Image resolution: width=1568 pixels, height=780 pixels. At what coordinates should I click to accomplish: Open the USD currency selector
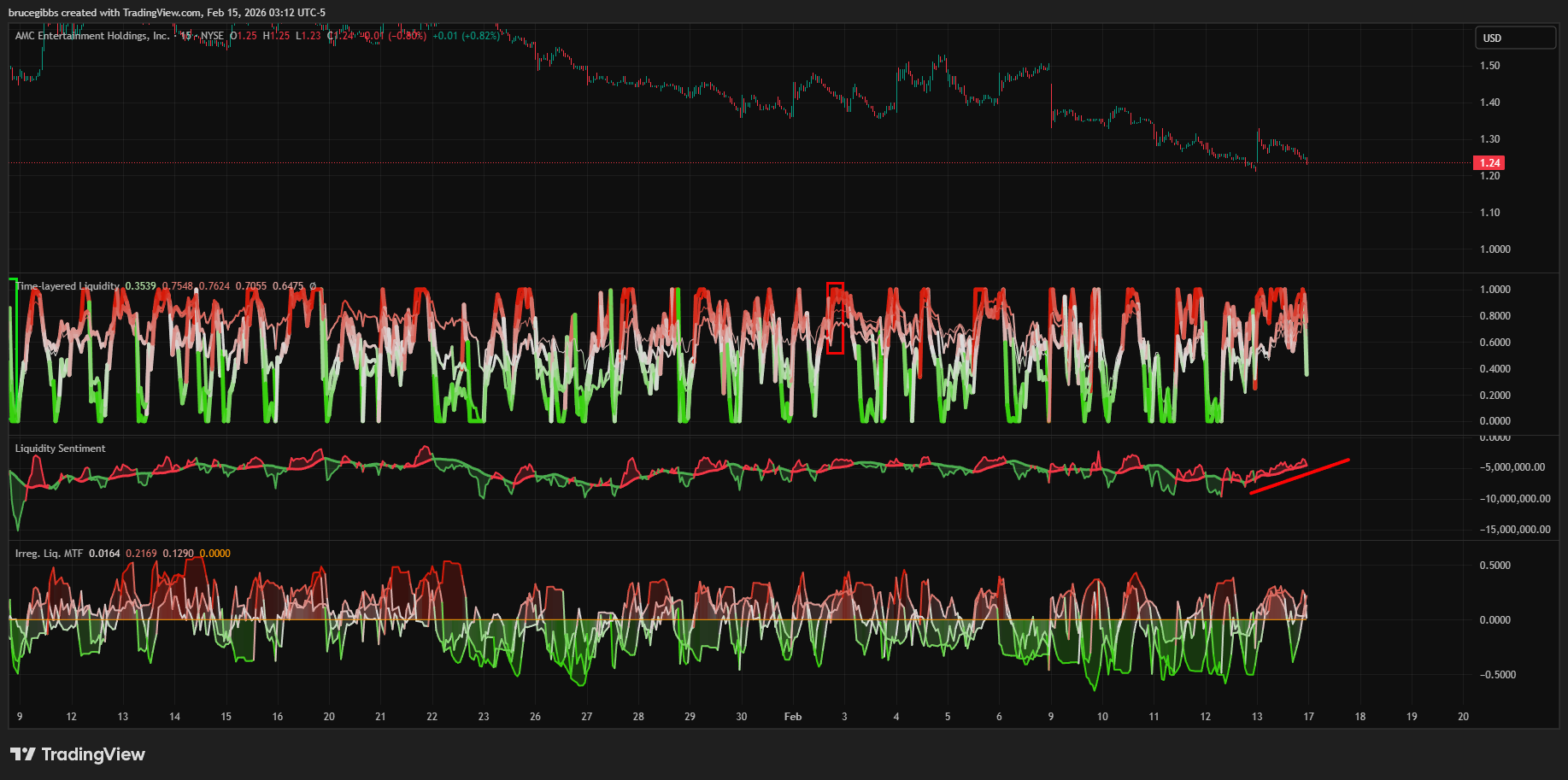(1514, 38)
